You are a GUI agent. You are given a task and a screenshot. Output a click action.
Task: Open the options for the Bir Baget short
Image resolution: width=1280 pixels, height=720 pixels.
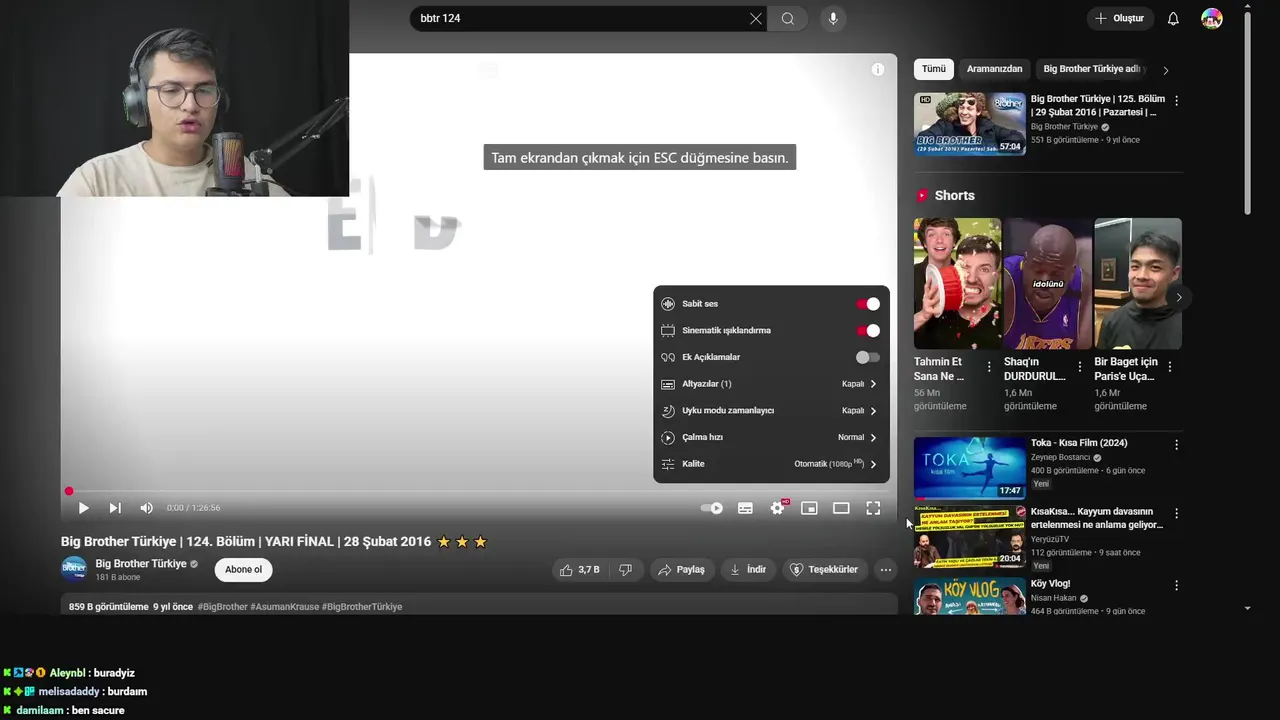tap(1169, 367)
